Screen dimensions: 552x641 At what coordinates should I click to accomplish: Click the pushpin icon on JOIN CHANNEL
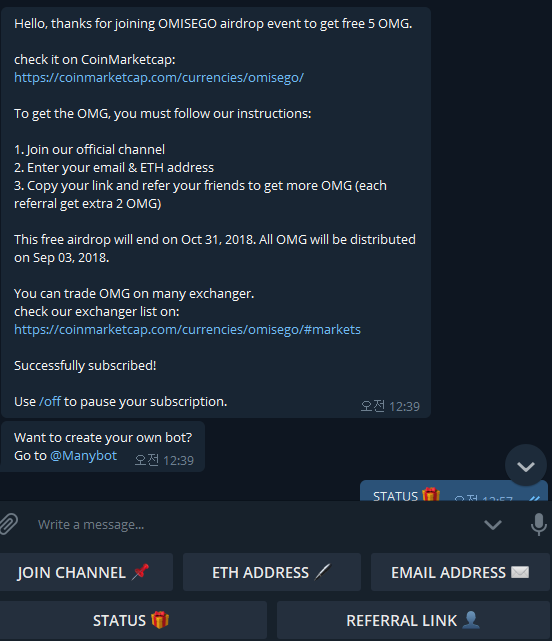[140, 572]
